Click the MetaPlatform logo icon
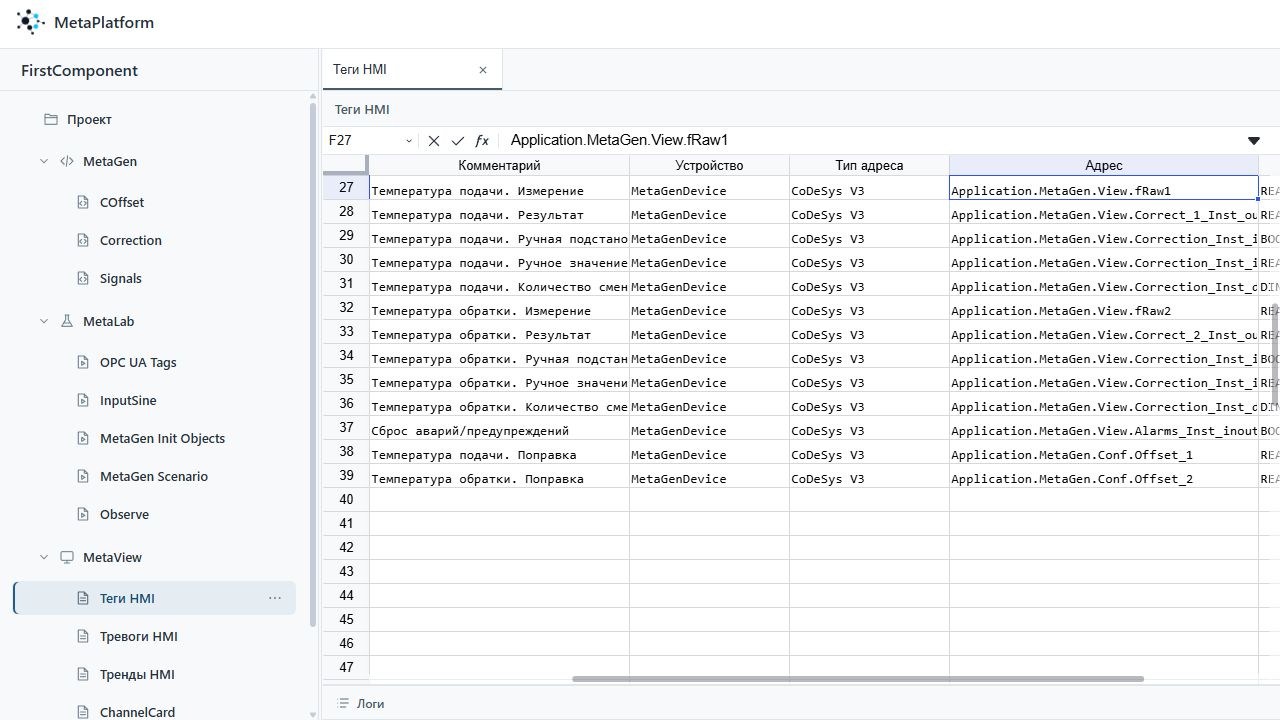Screen dimensions: 1280x720 point(30,22)
